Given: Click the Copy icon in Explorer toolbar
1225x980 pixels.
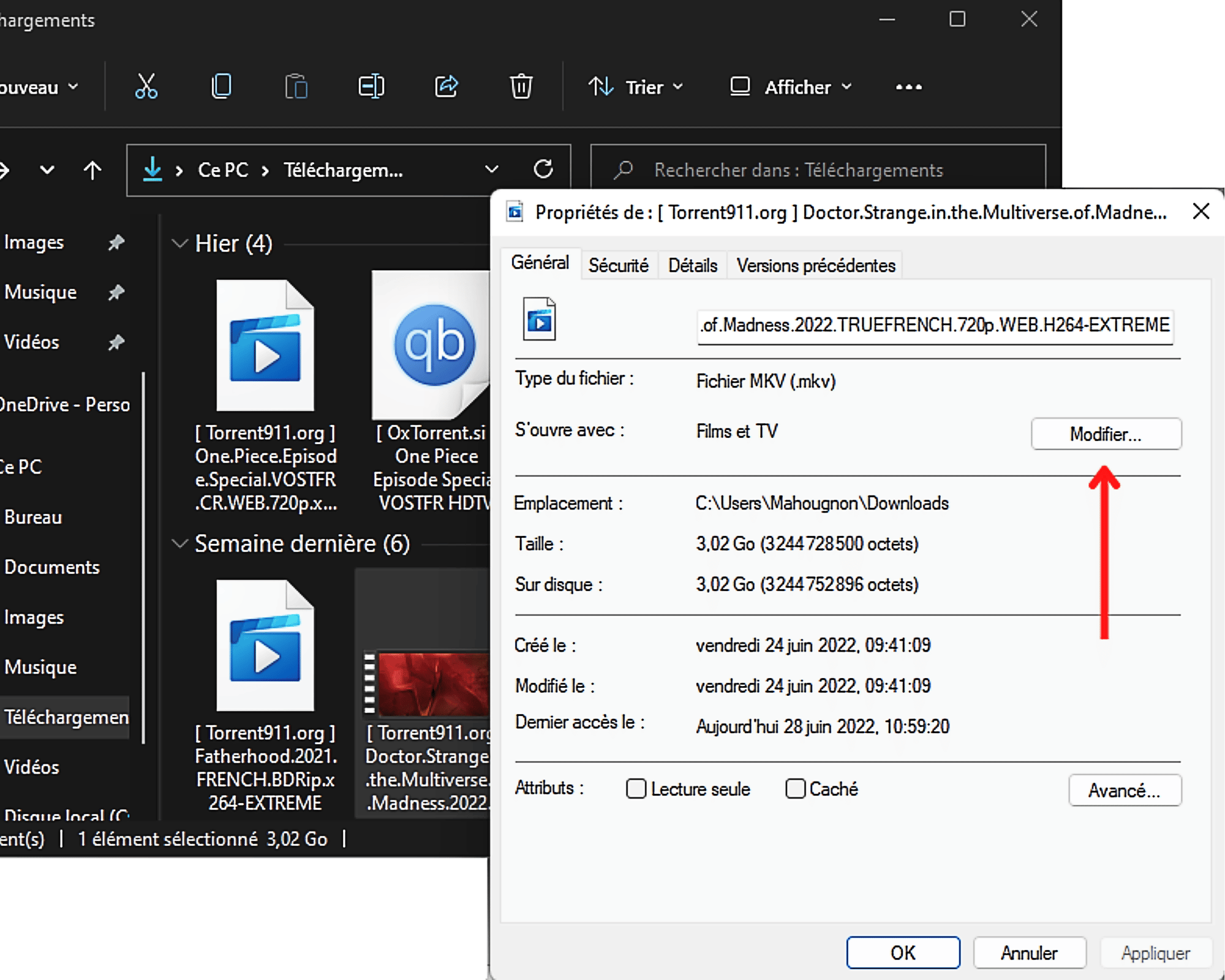Looking at the screenshot, I should coord(221,86).
